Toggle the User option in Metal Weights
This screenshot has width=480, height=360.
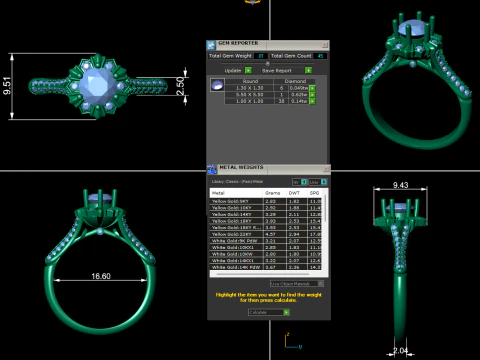(x=318, y=182)
